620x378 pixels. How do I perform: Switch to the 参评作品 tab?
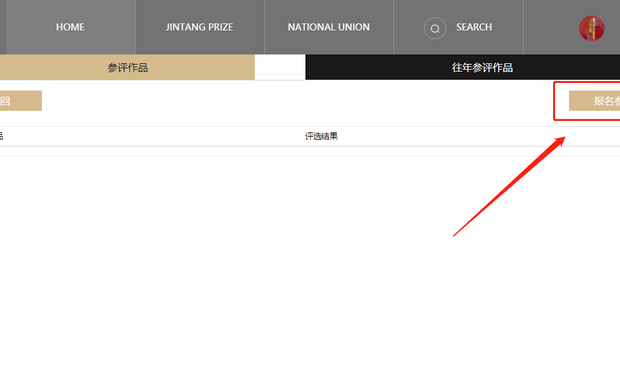tap(127, 67)
